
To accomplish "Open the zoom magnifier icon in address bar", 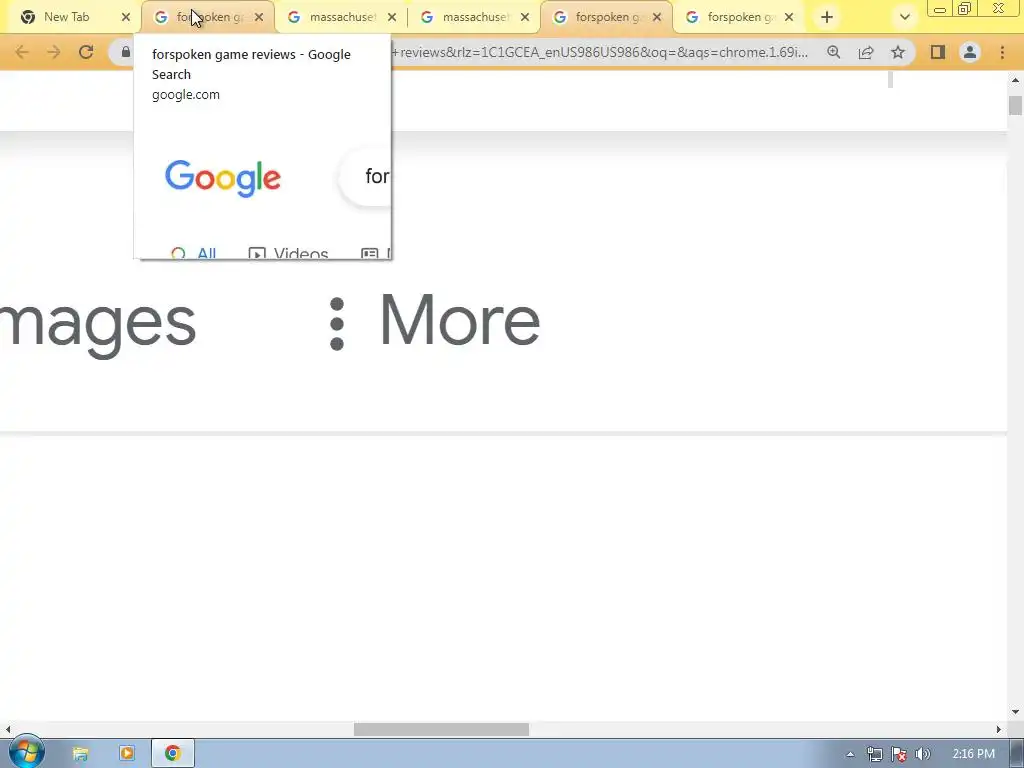I will pyautogui.click(x=833, y=52).
